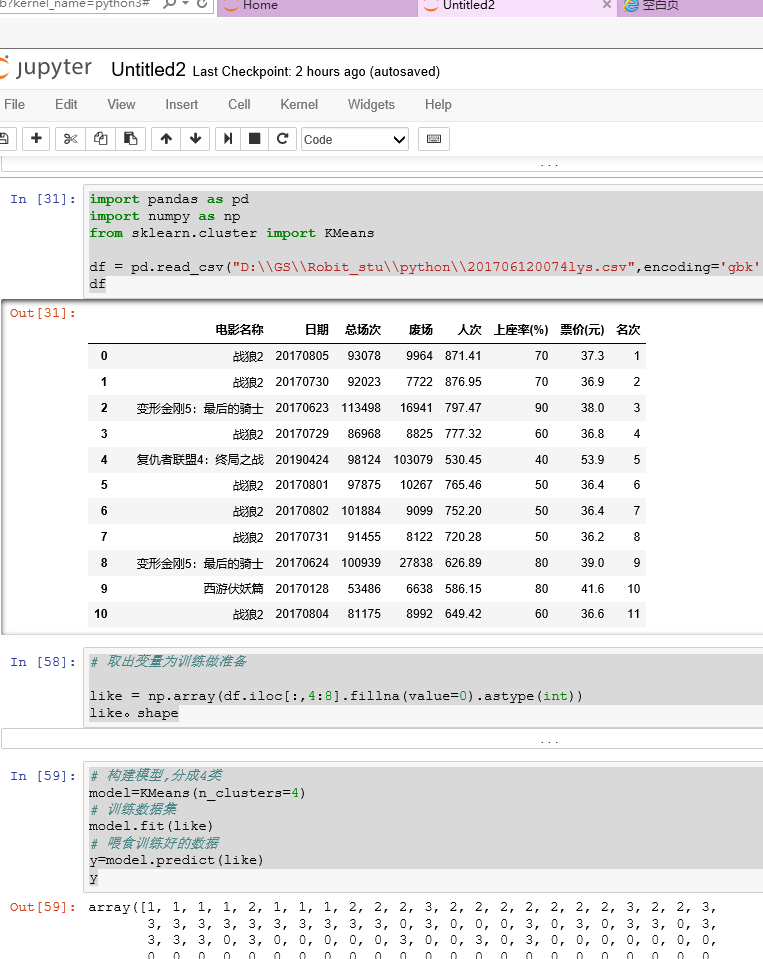Viewport: 763px width, 959px height.
Task: Open the Kernel menu
Action: point(299,105)
